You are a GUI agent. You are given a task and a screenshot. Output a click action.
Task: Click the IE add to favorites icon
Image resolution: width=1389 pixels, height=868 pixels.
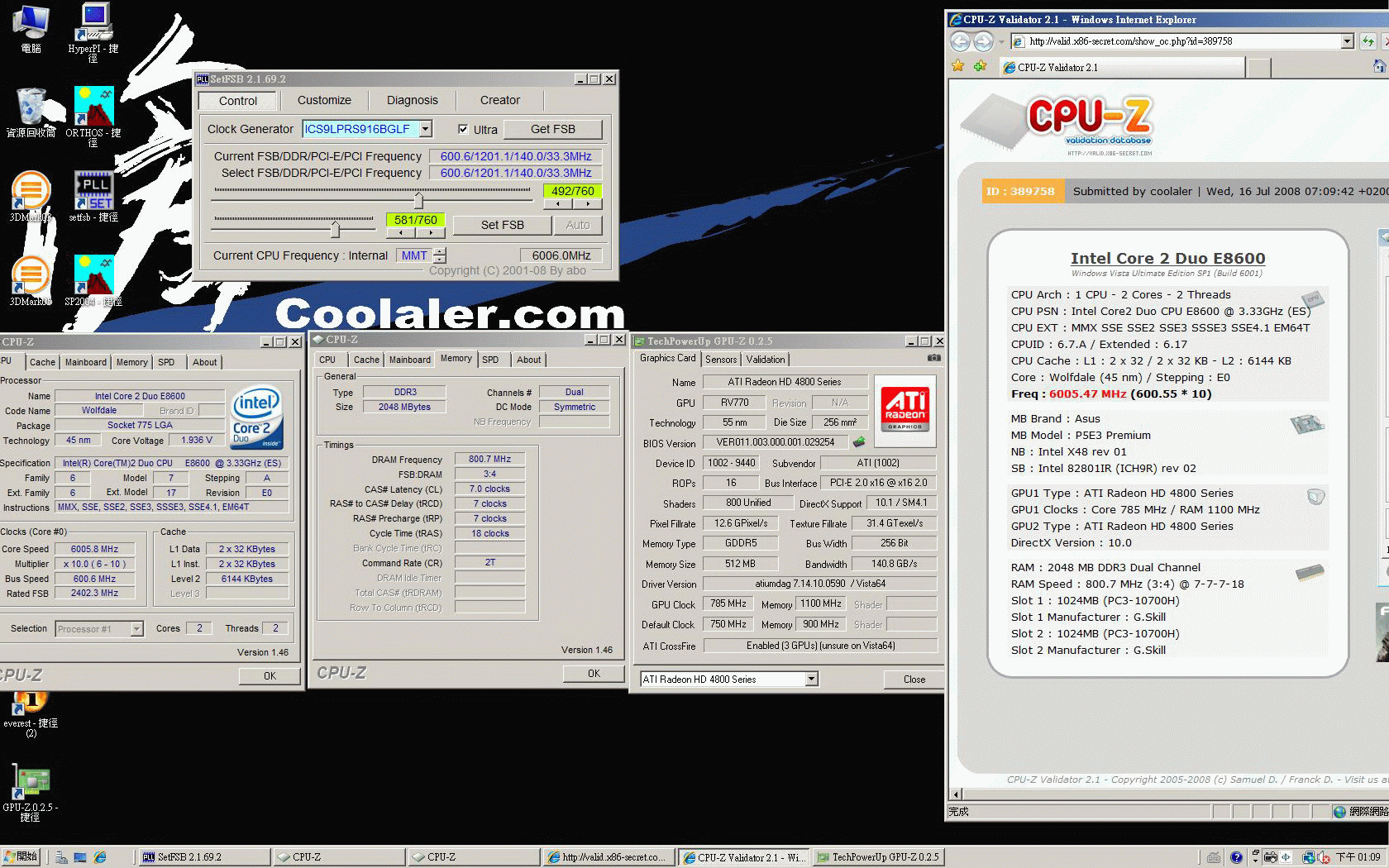(980, 66)
